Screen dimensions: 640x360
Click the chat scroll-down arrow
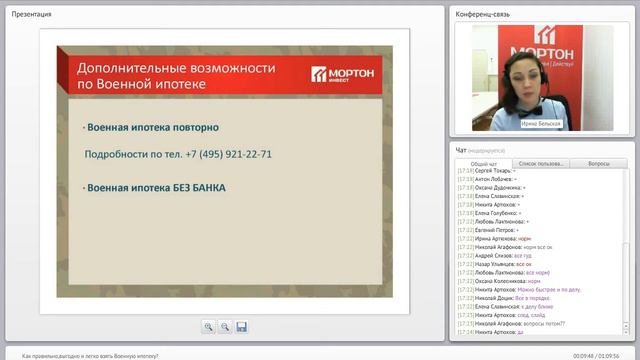(x=626, y=331)
